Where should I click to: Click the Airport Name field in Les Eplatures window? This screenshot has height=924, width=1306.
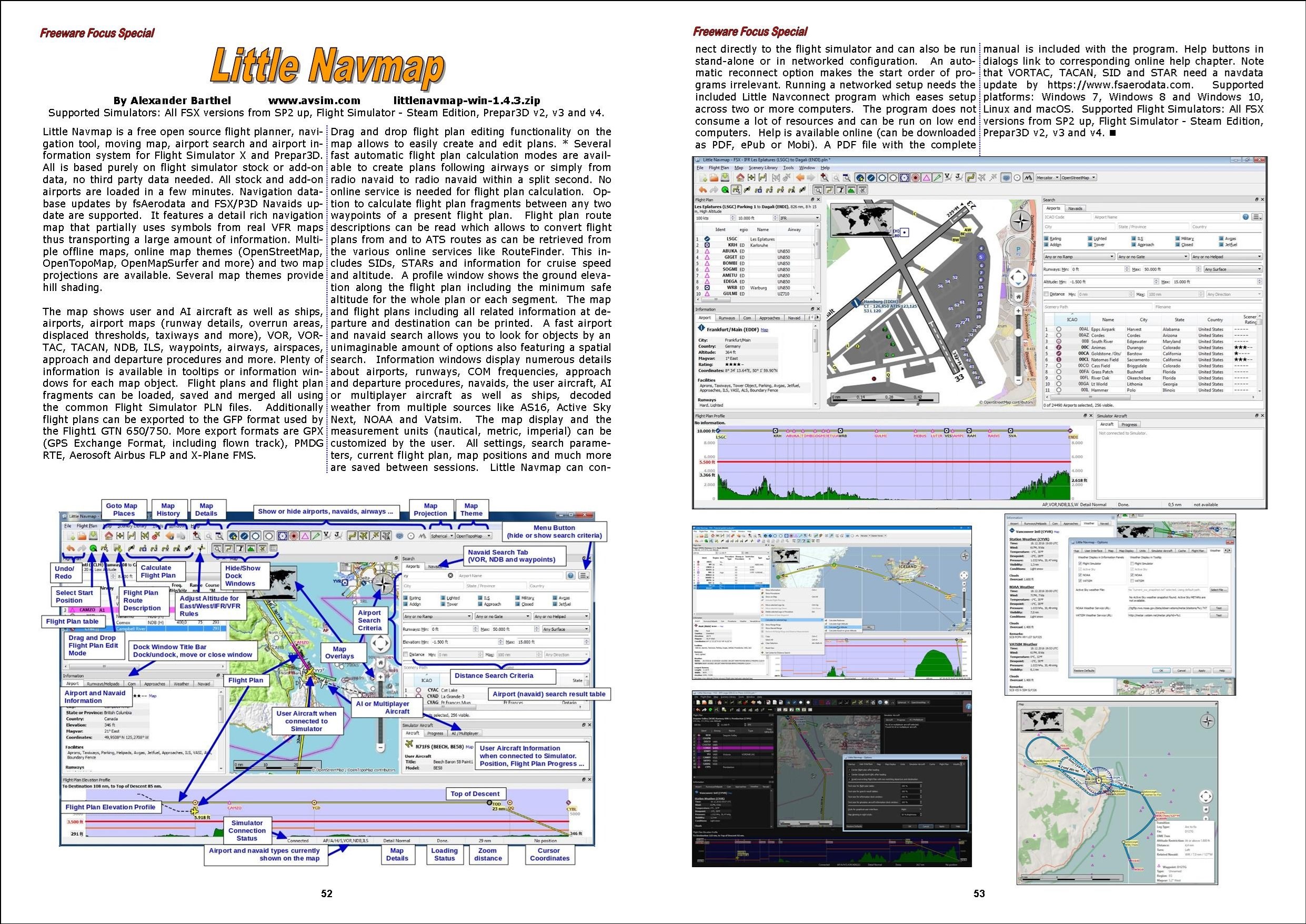pos(1167,217)
